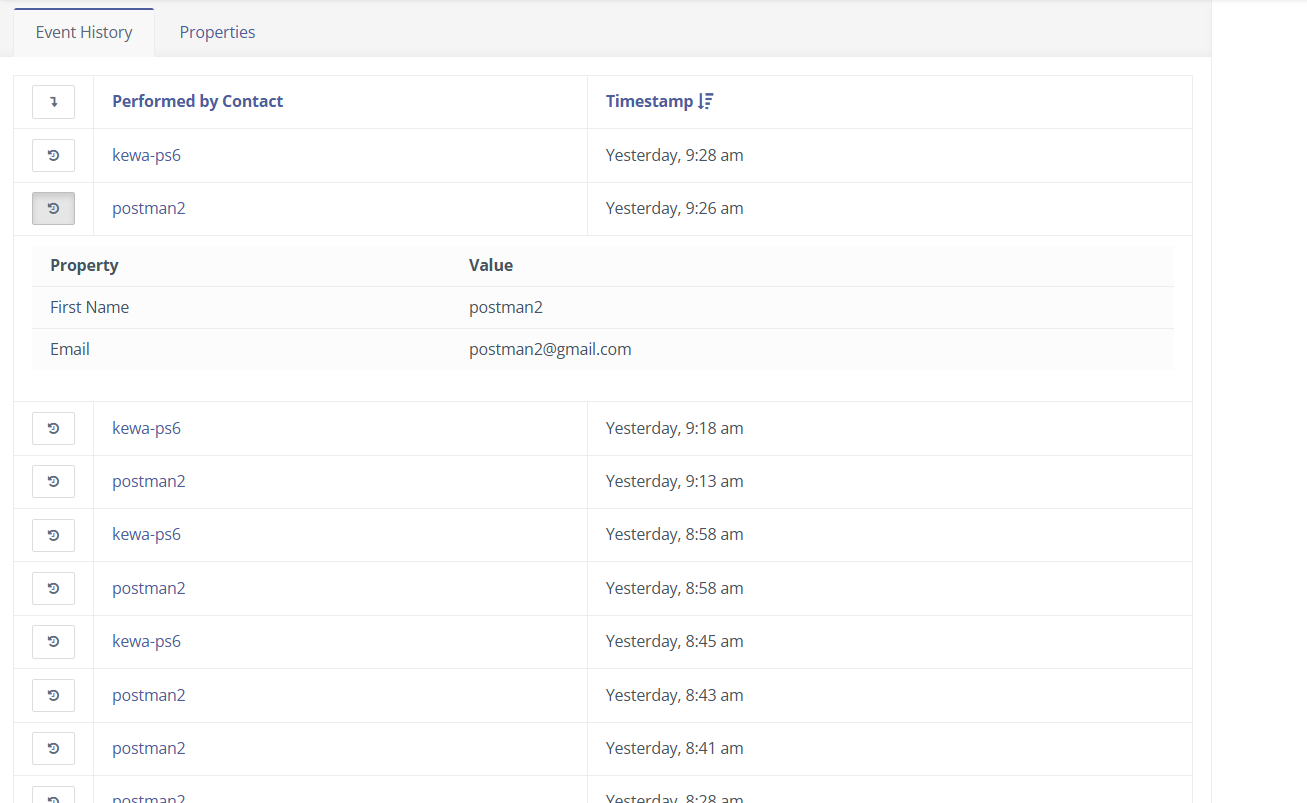Click the Timestamp sort descending icon
The width and height of the screenshot is (1307, 803).
706,101
